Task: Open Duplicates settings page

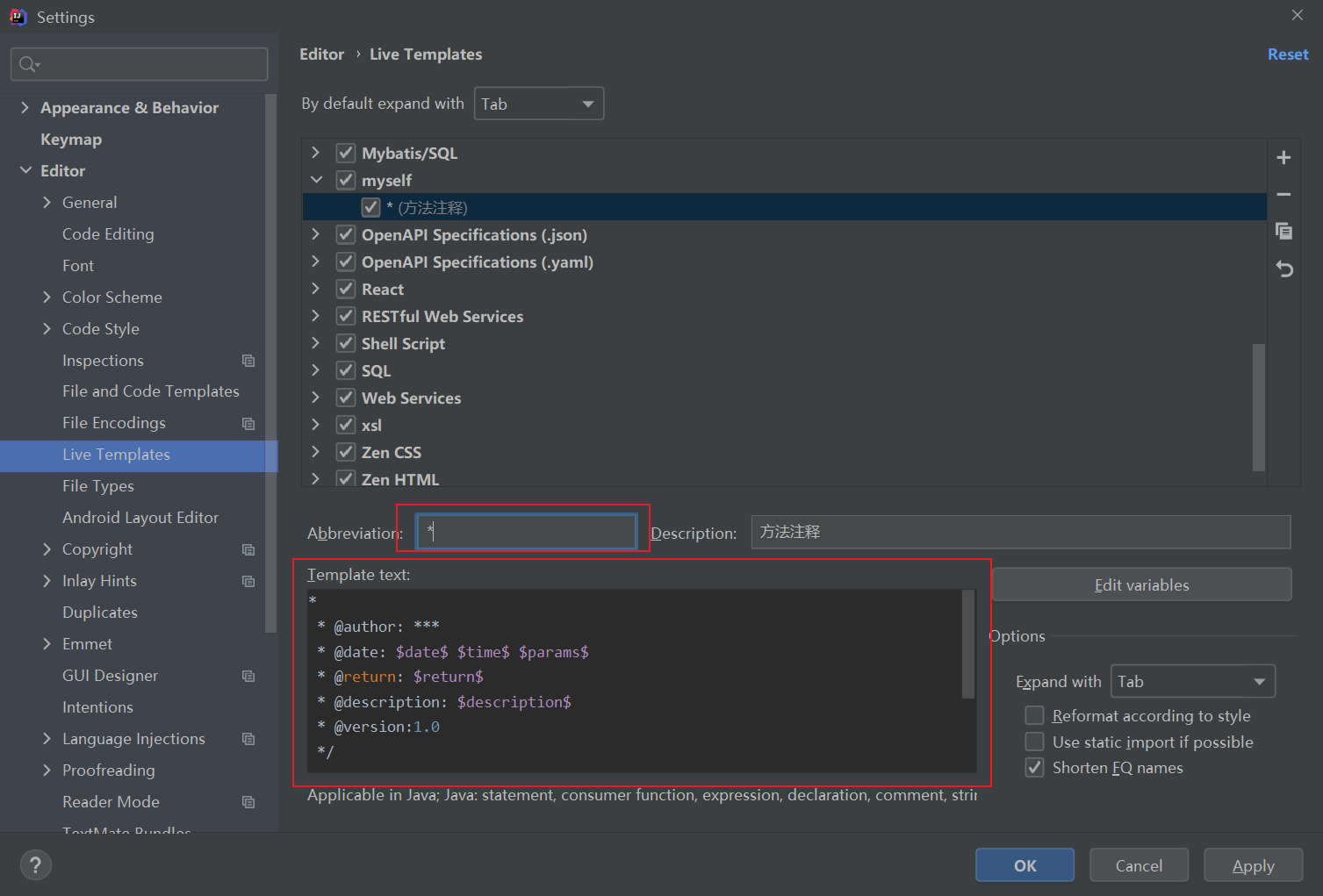Action: [x=100, y=613]
